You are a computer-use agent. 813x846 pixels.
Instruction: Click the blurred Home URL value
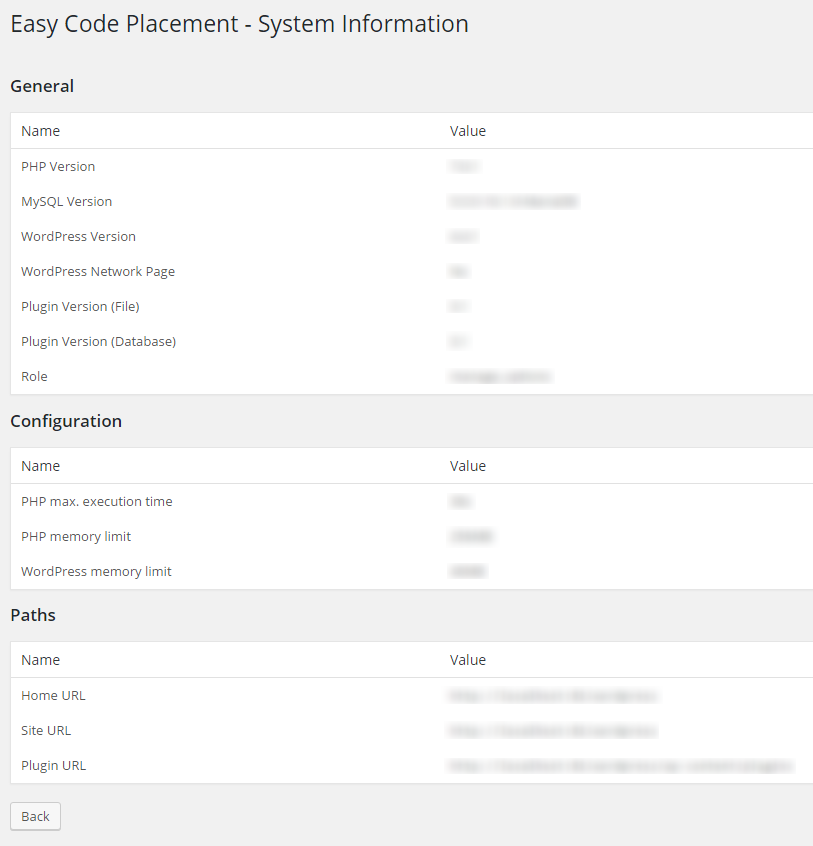552,696
